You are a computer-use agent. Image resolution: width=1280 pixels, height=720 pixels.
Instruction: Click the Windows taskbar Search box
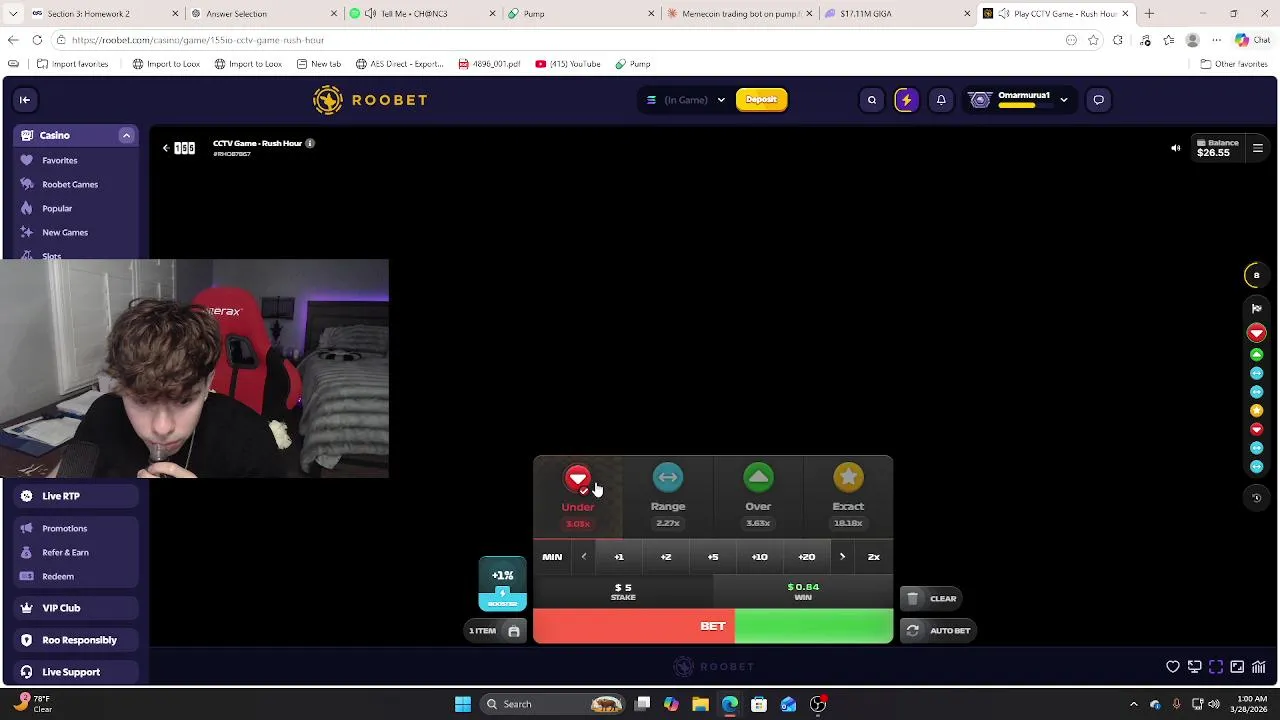[554, 704]
